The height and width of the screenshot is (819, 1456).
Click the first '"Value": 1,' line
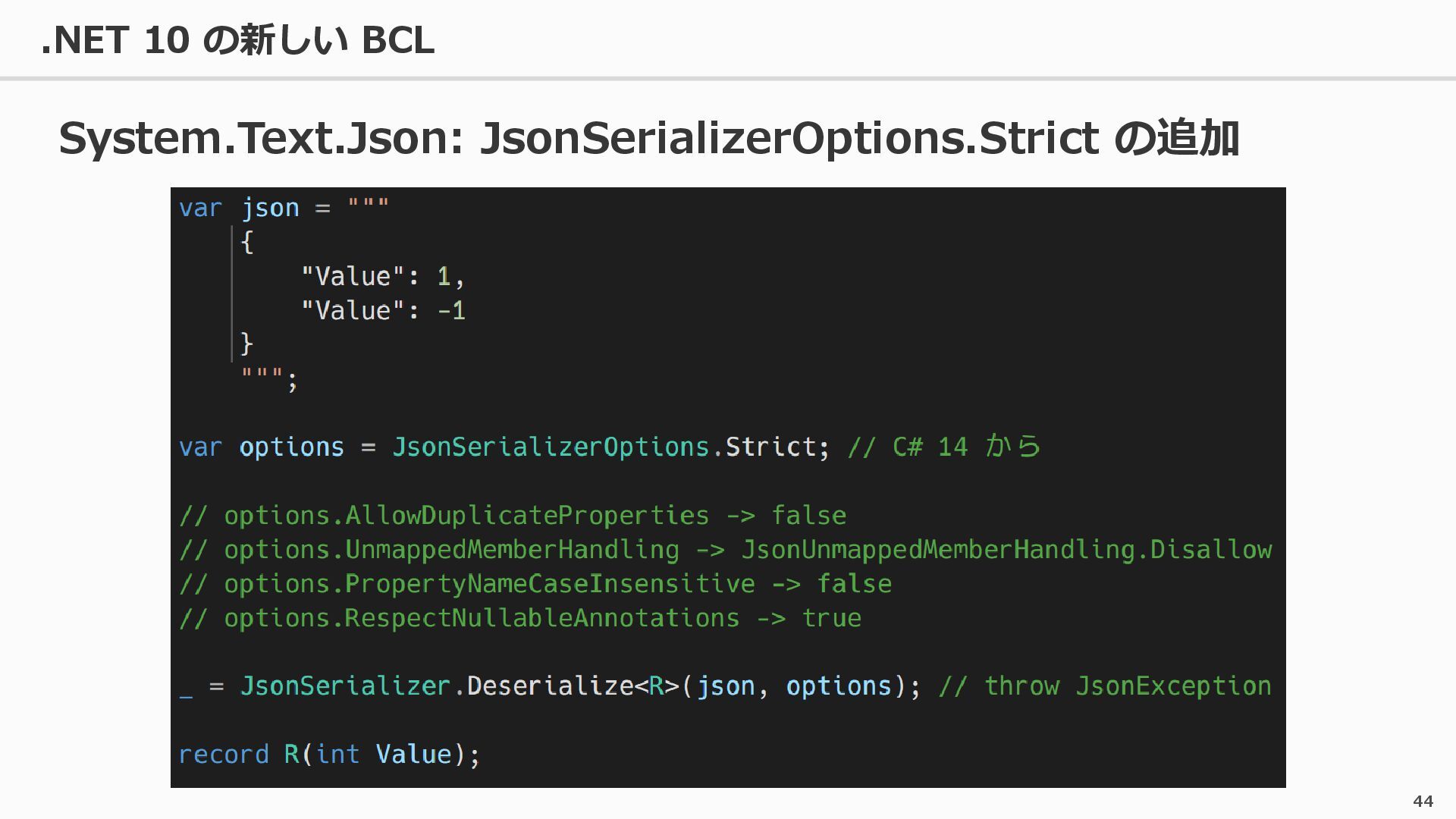pyautogui.click(x=383, y=276)
